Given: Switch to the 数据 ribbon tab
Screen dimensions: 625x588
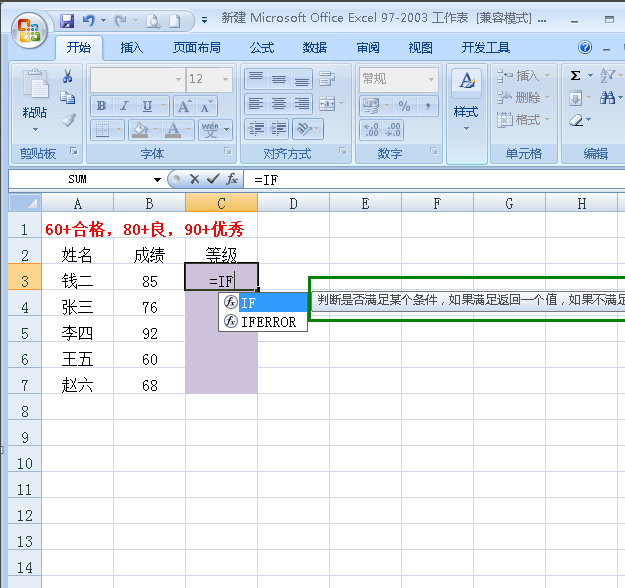Looking at the screenshot, I should coord(314,48).
